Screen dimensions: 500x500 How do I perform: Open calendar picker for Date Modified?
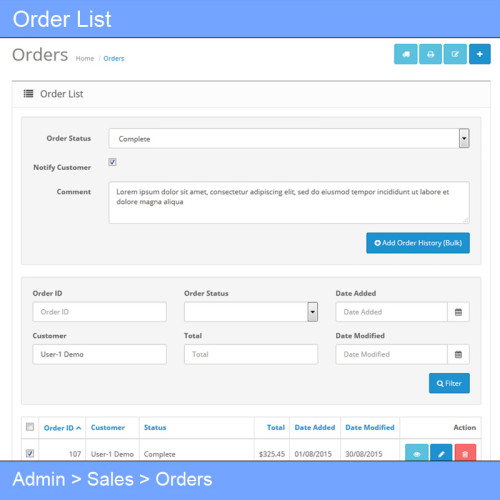[x=458, y=354]
